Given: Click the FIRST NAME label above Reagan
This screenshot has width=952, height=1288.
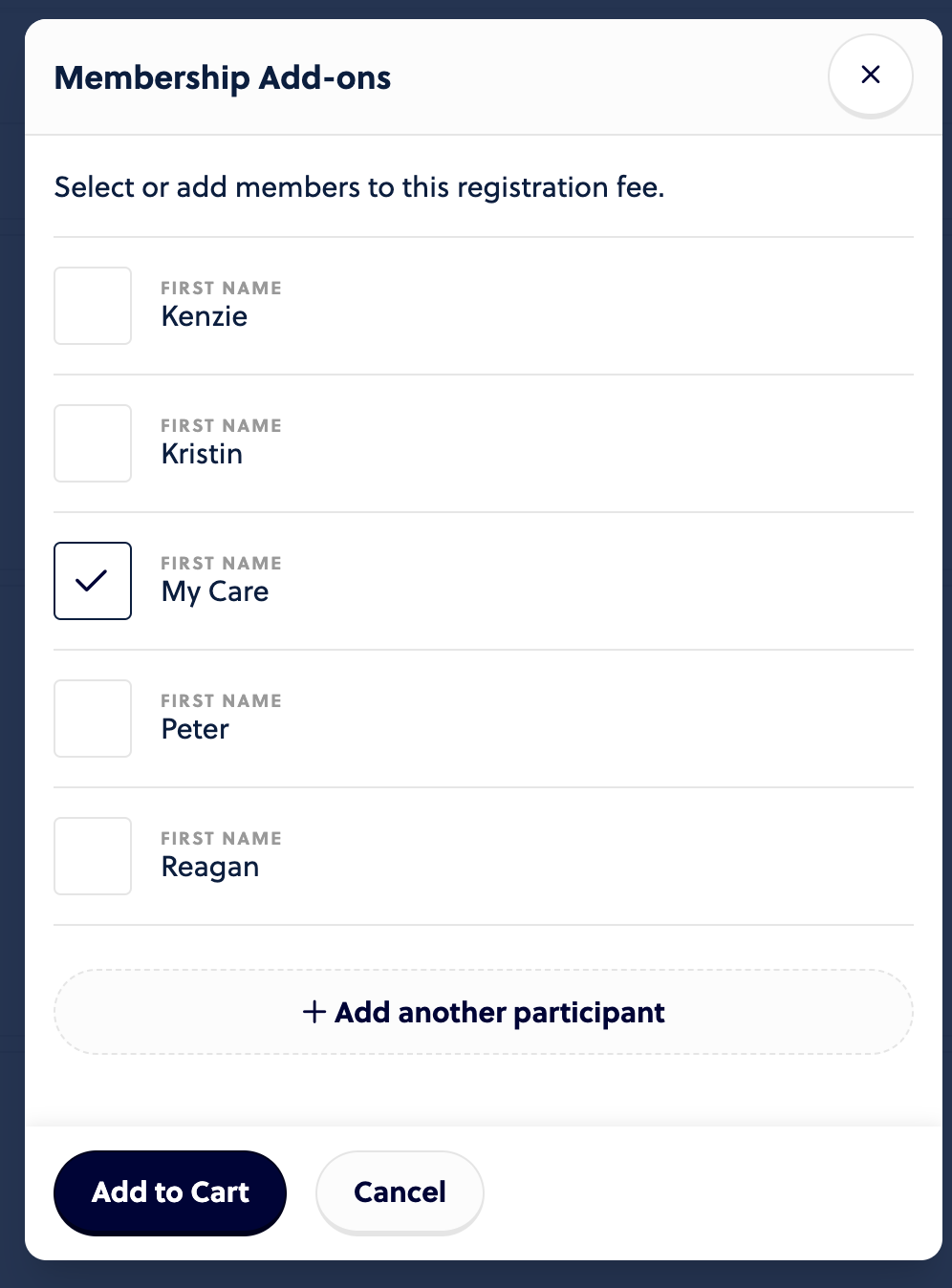Looking at the screenshot, I should tap(221, 838).
